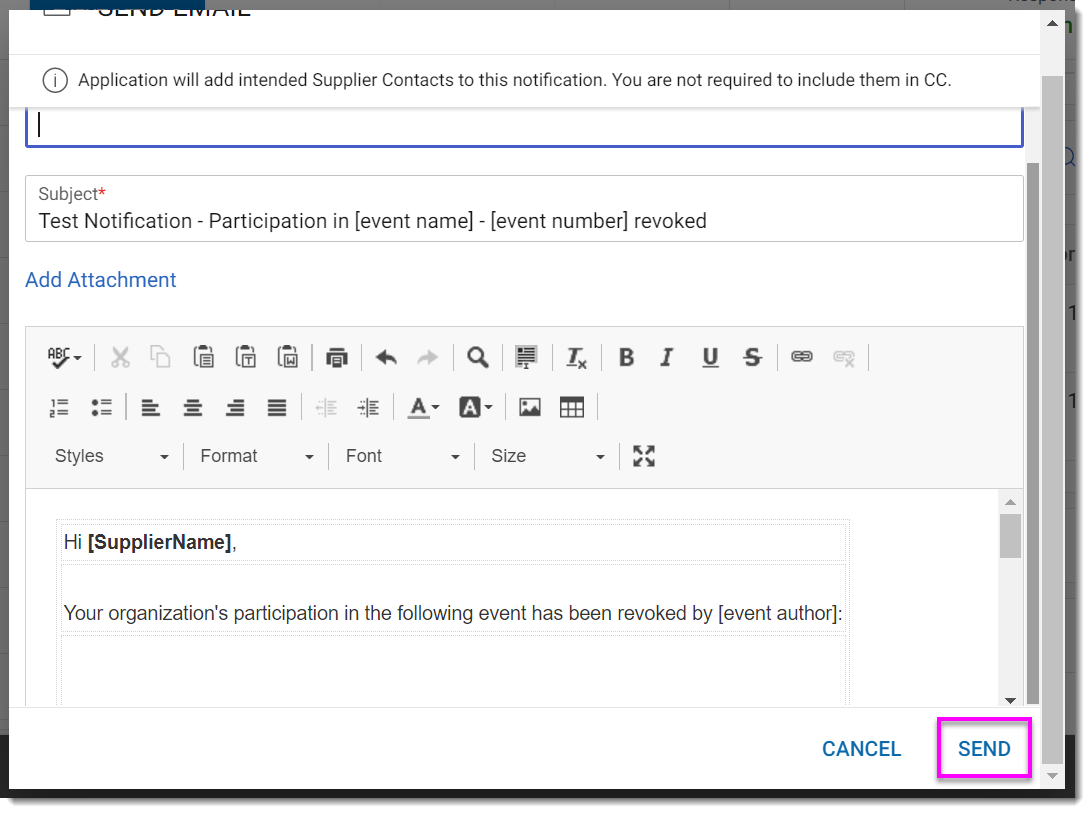This screenshot has height=813, width=1090.
Task: Expand the Font dropdown
Action: 402,456
